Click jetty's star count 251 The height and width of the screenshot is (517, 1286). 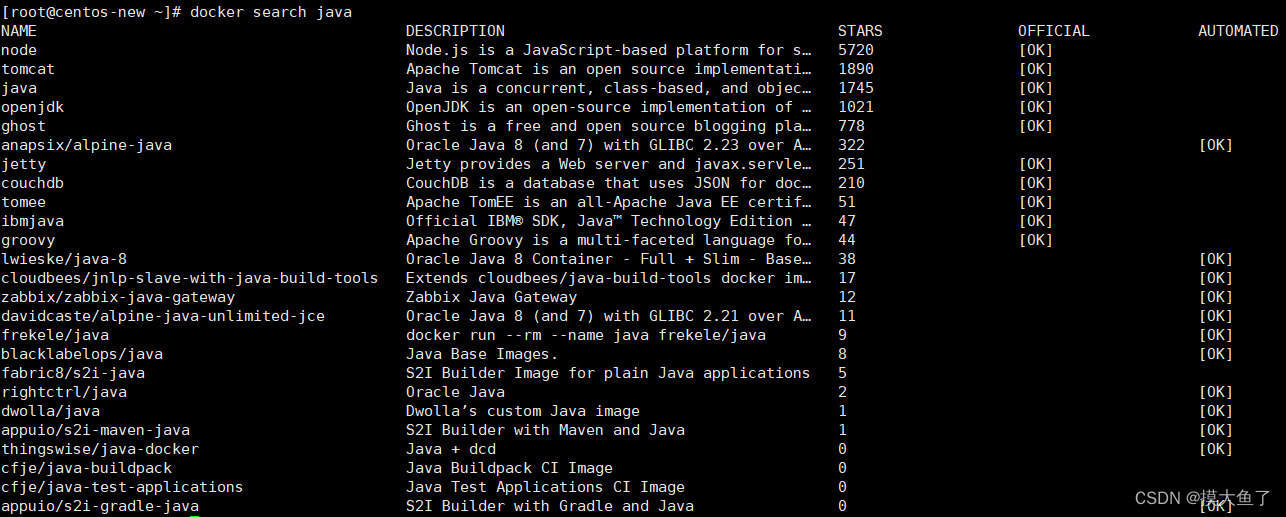[x=851, y=164]
